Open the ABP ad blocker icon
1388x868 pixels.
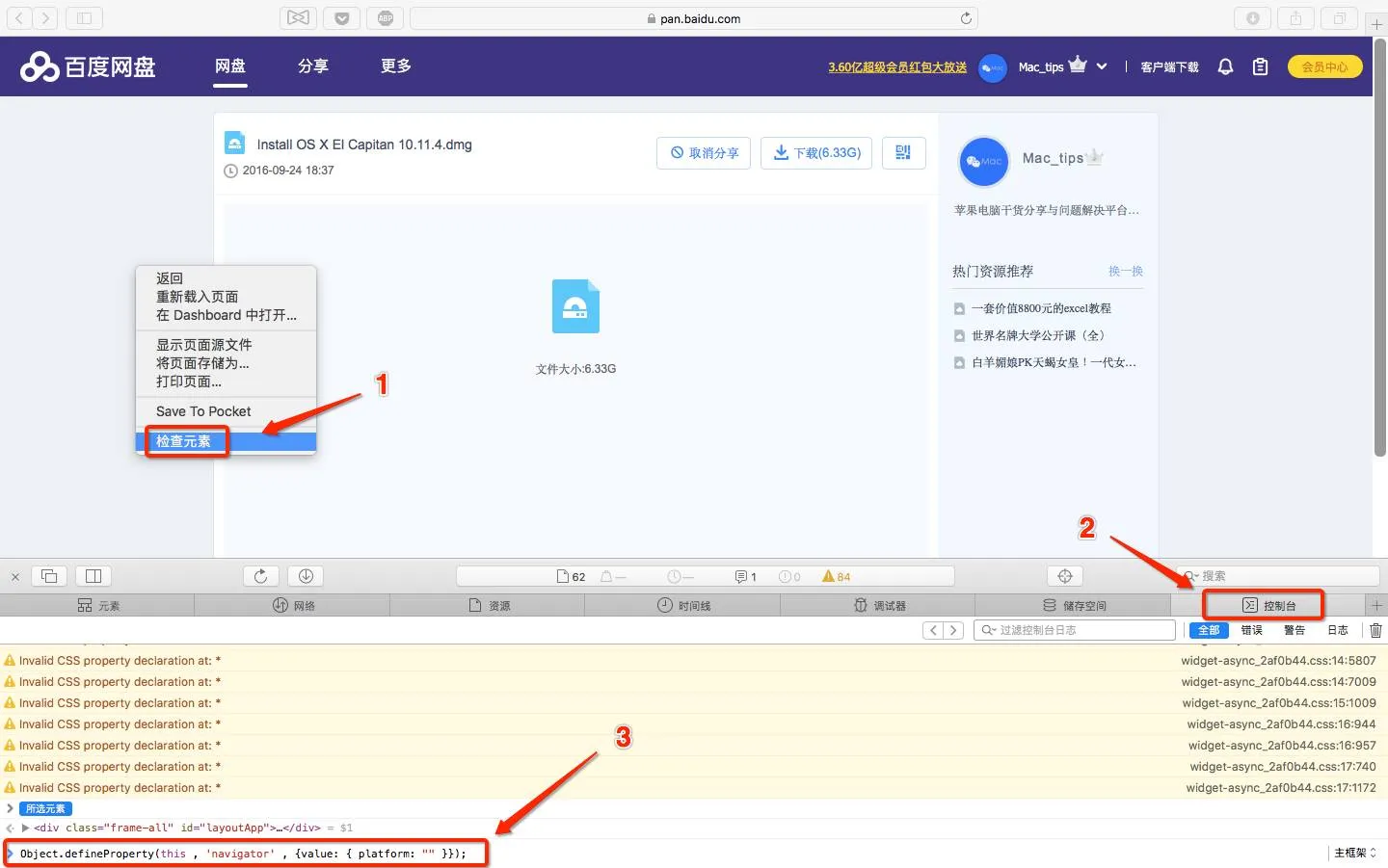[386, 18]
